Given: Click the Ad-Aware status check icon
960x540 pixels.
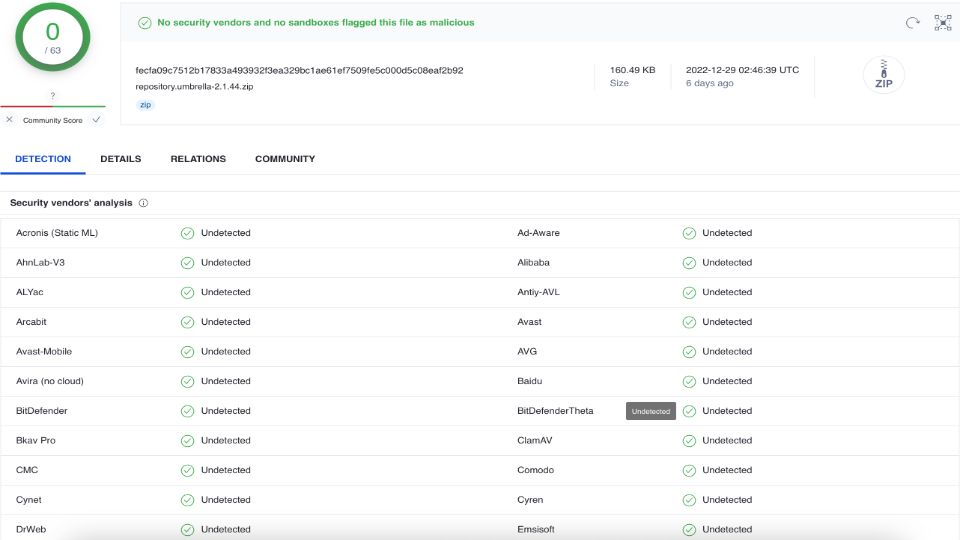Looking at the screenshot, I should pos(689,233).
